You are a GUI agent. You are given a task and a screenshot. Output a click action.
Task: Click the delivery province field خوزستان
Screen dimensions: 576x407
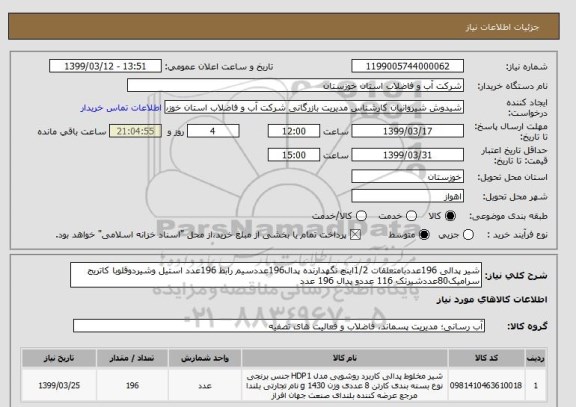pos(407,177)
